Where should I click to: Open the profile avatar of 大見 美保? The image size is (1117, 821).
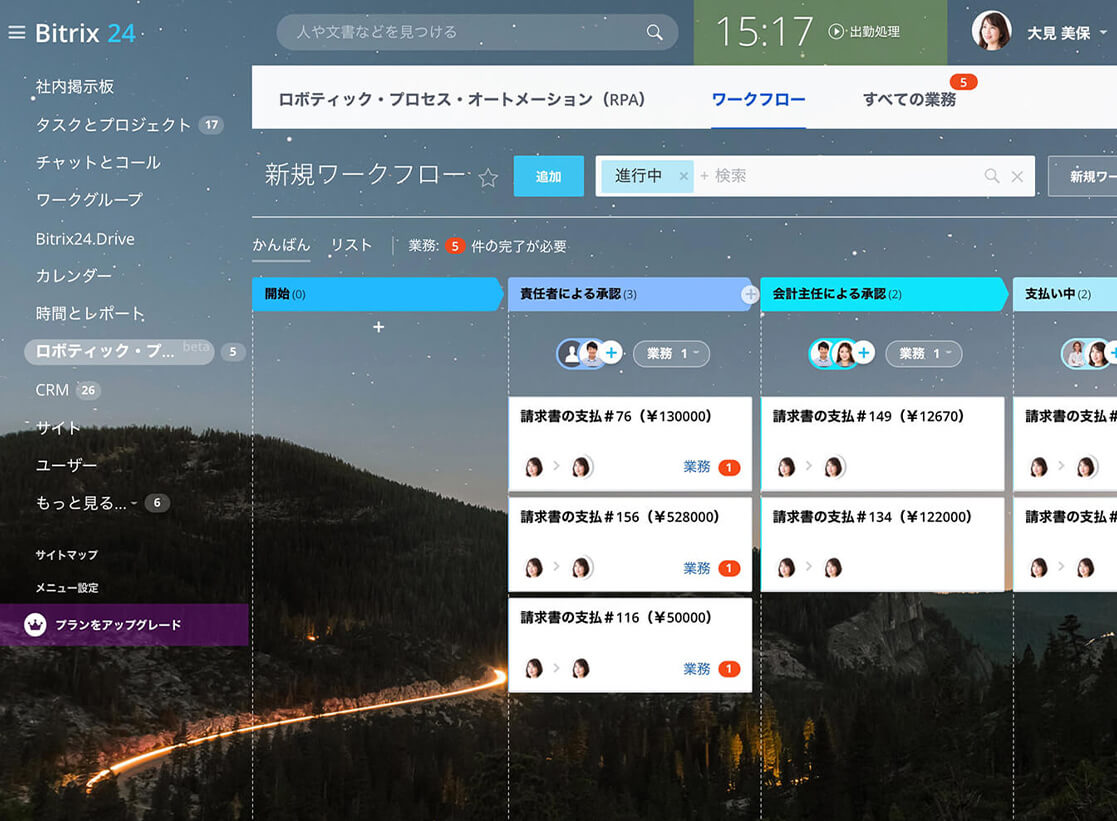[991, 31]
